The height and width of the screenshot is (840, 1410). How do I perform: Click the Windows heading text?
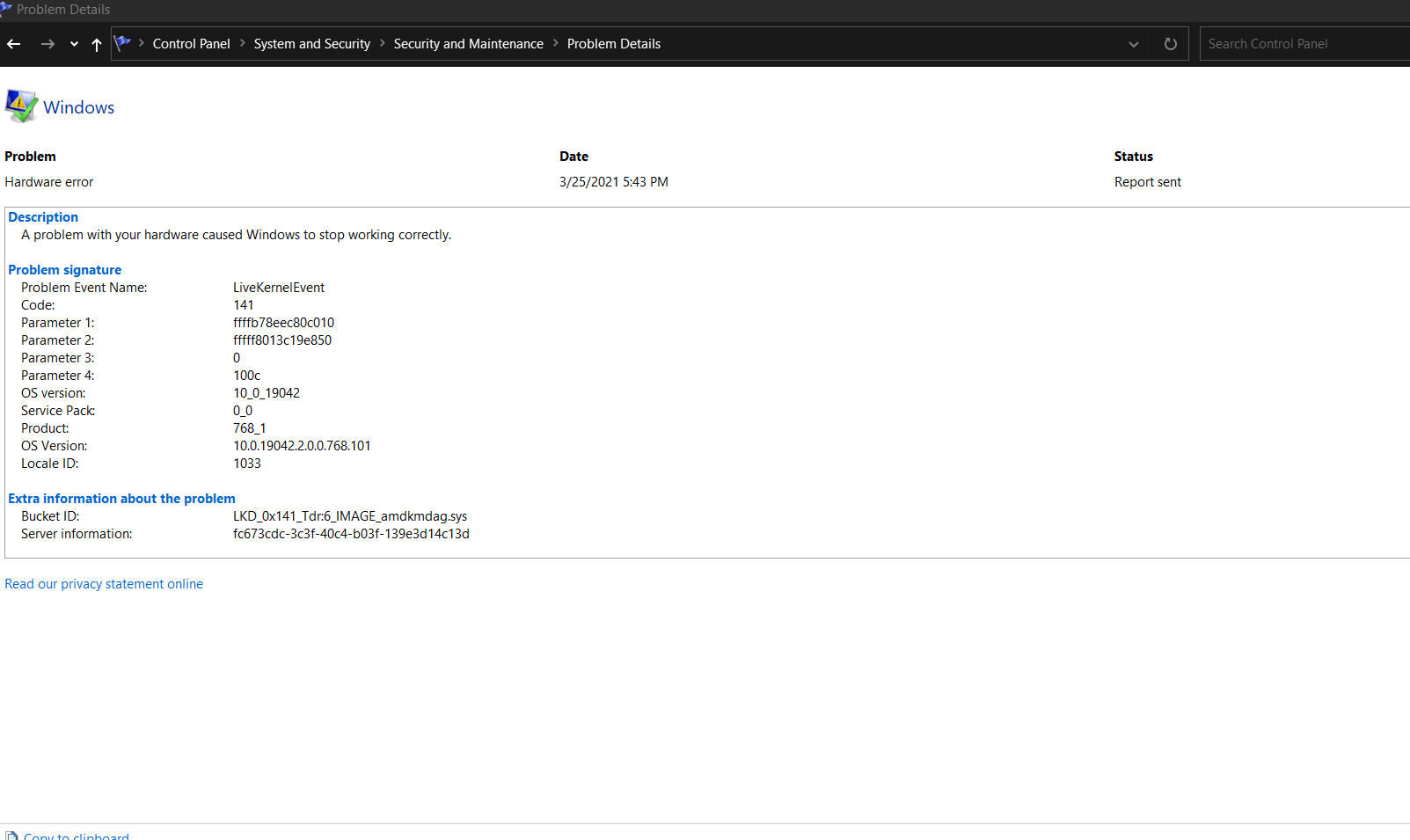point(79,107)
